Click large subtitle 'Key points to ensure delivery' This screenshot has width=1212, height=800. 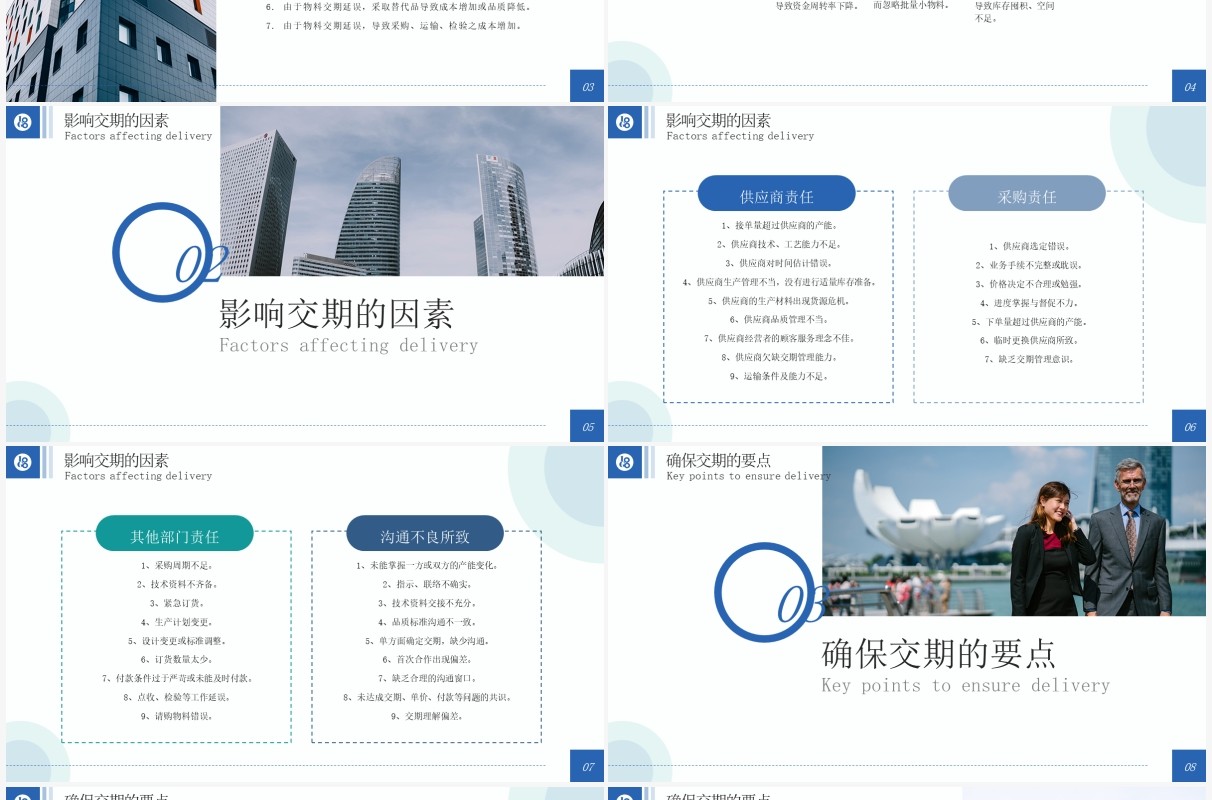pos(966,685)
